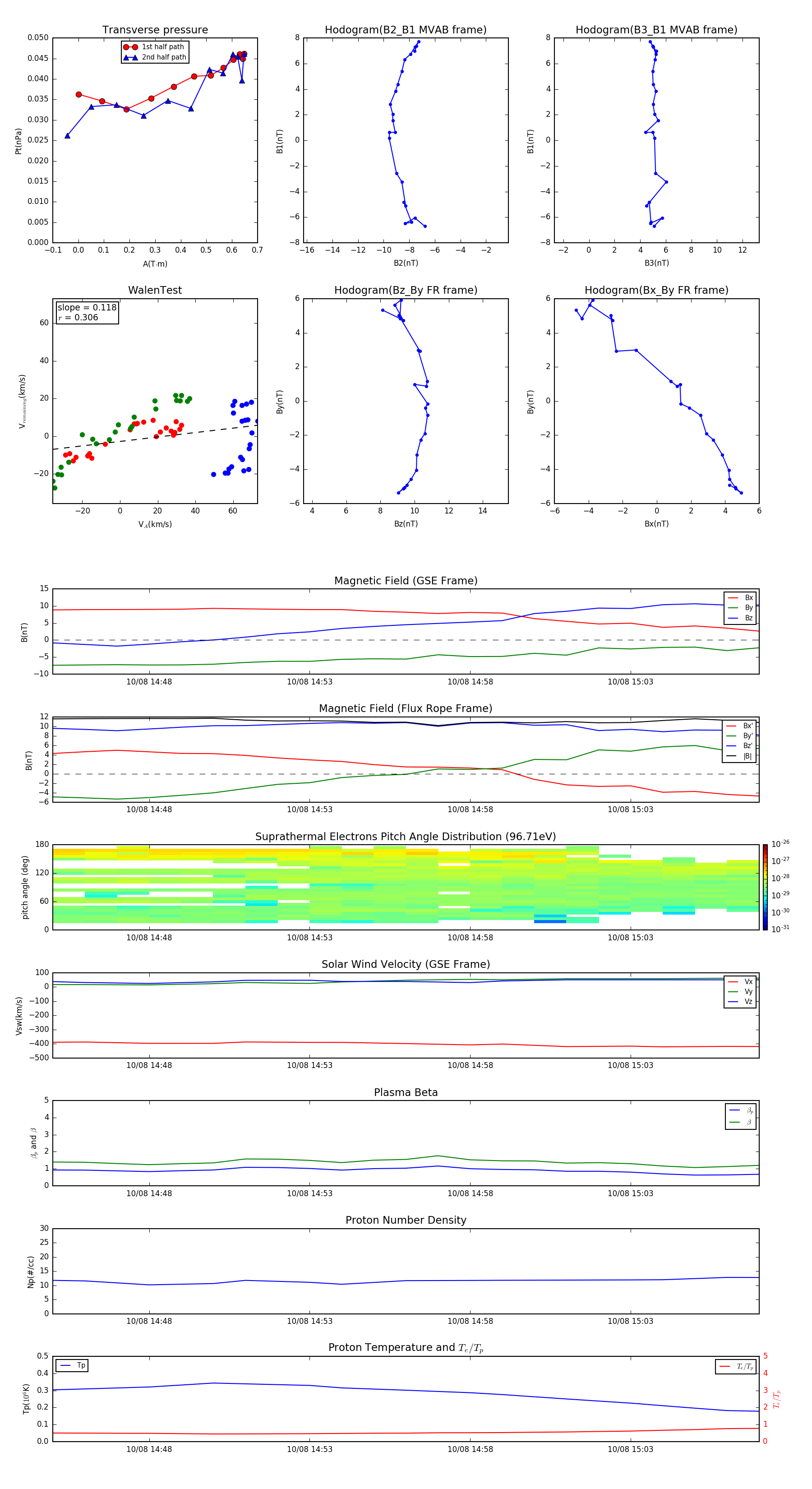The image size is (812, 1489).
Task: Click the 'Transverse pressure' plot title
Action: pos(155,30)
